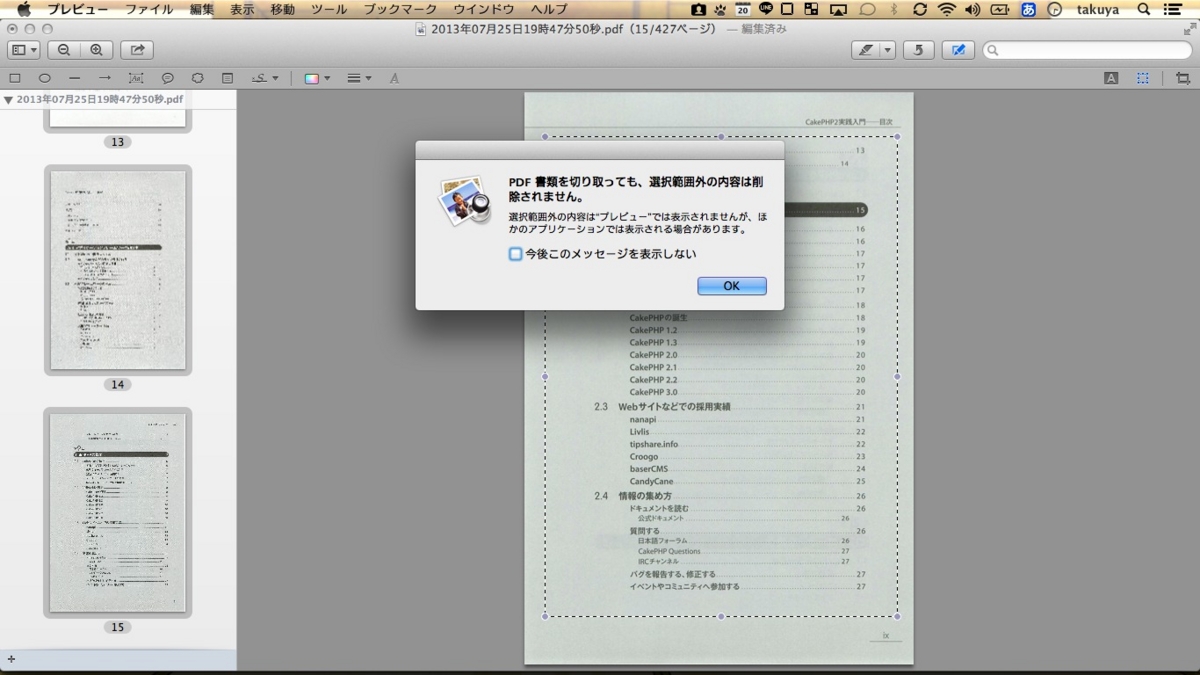Image resolution: width=1200 pixels, height=675 pixels.
Task: Select the thought bubble tool
Action: pyautogui.click(x=198, y=78)
